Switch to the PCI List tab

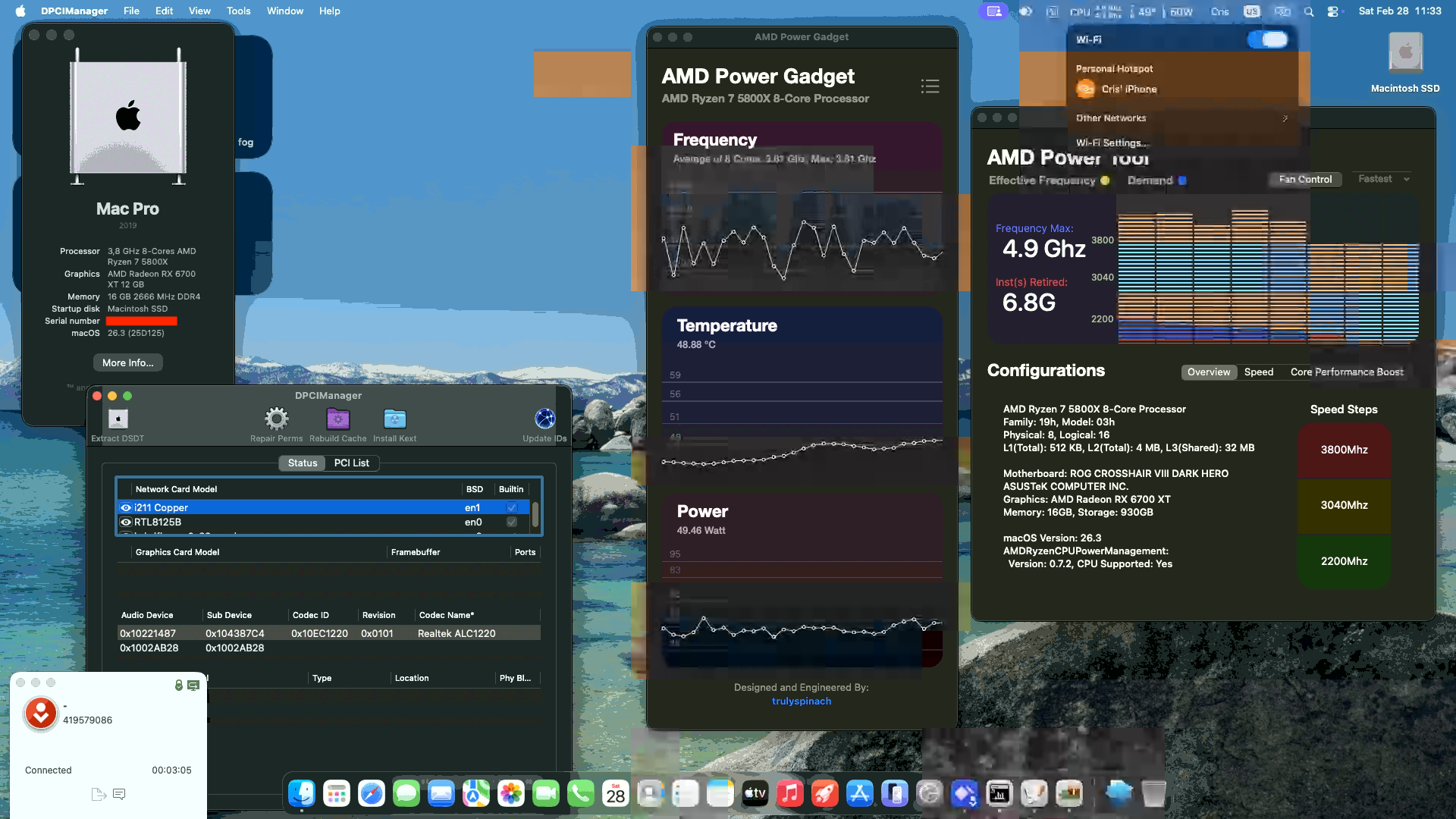[x=351, y=463]
